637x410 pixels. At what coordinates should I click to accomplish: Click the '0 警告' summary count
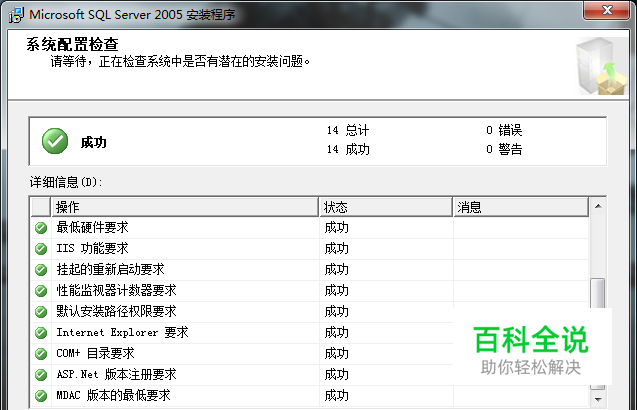[504, 150]
